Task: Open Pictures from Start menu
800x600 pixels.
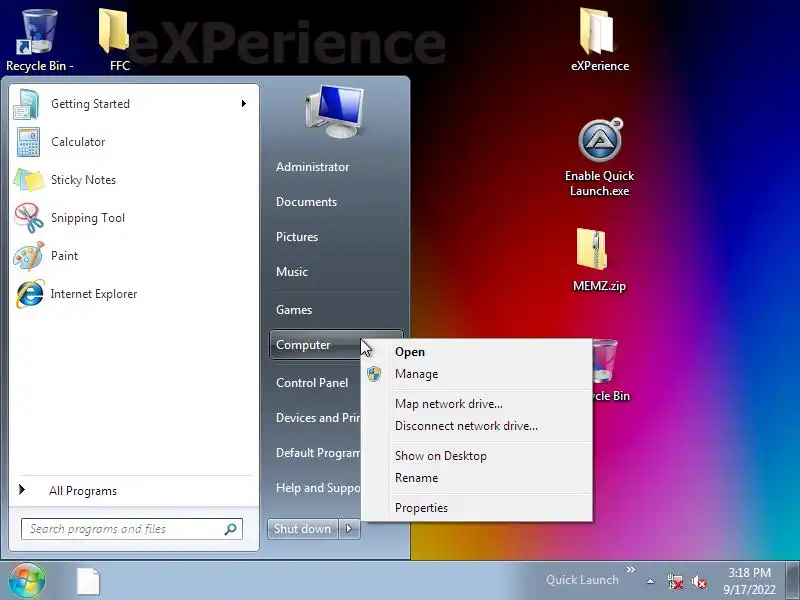Action: click(297, 237)
